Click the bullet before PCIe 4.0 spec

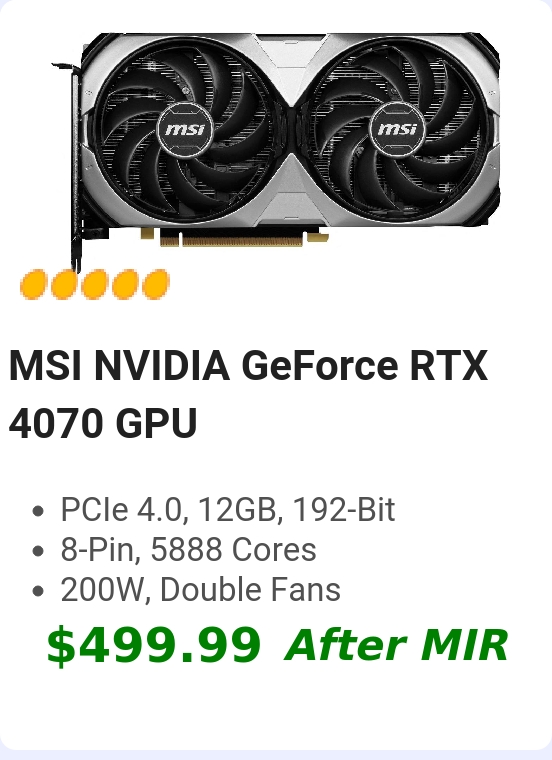[x=37, y=511]
